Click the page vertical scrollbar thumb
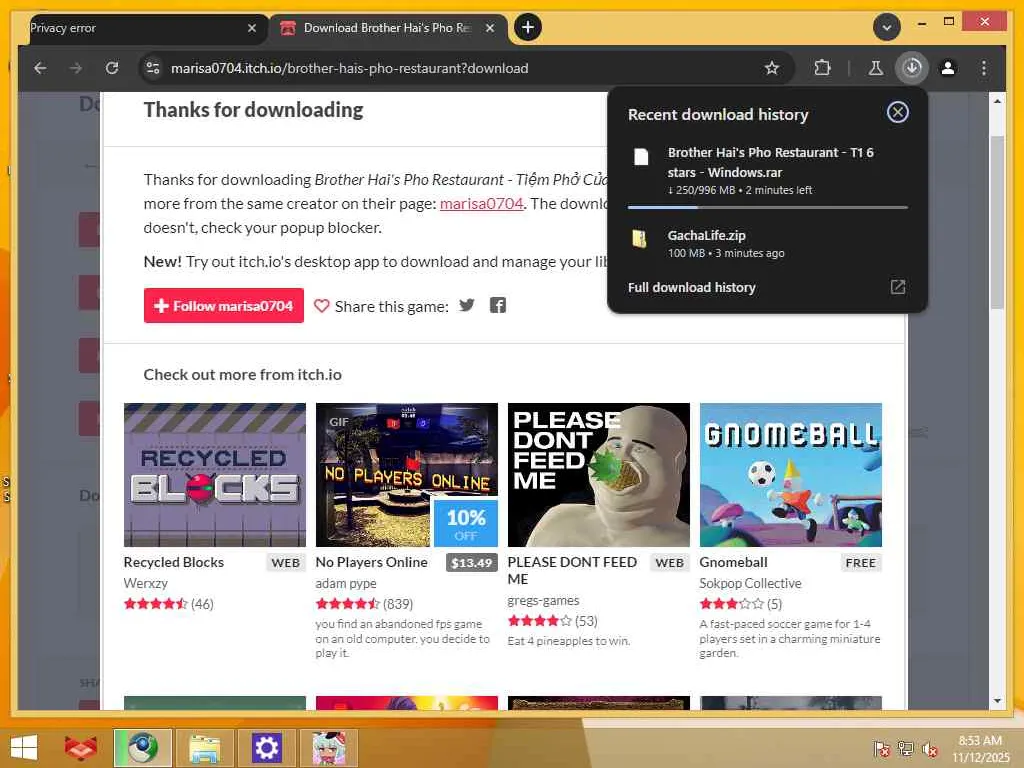Screen dimensions: 1024x768 tap(997, 222)
